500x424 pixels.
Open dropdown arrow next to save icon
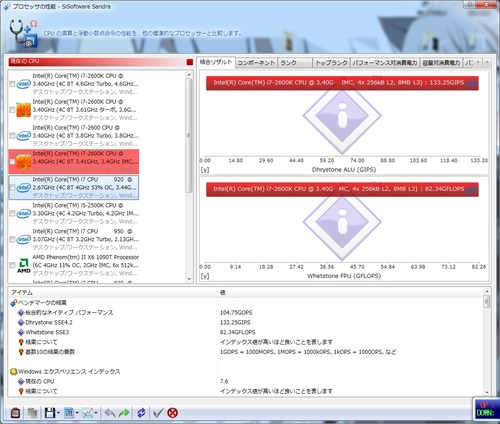click(58, 413)
